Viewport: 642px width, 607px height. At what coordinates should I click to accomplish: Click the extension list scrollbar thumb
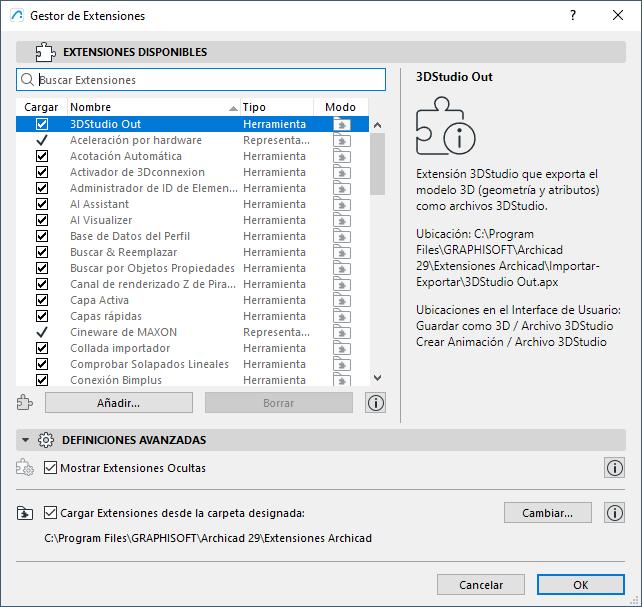pyautogui.click(x=378, y=164)
